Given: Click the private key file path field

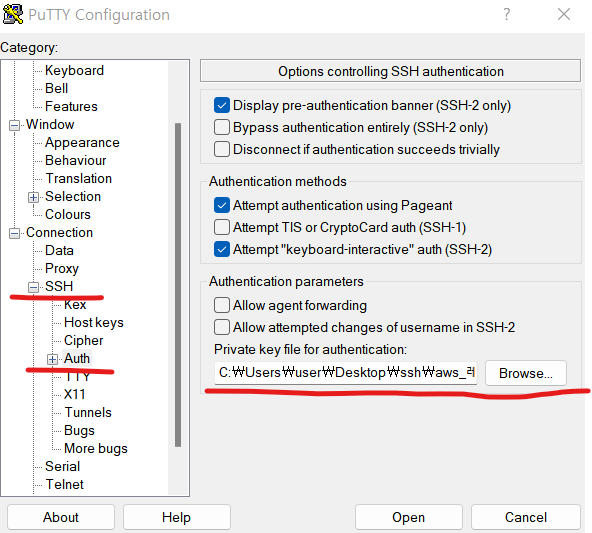Looking at the screenshot, I should point(346,373).
